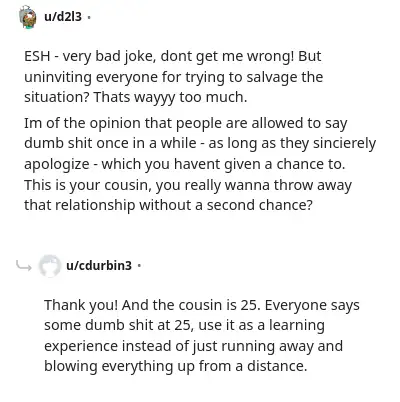This screenshot has width=400, height=402.
Task: Click the phrase "second chance?"
Action: [x=260, y=205]
